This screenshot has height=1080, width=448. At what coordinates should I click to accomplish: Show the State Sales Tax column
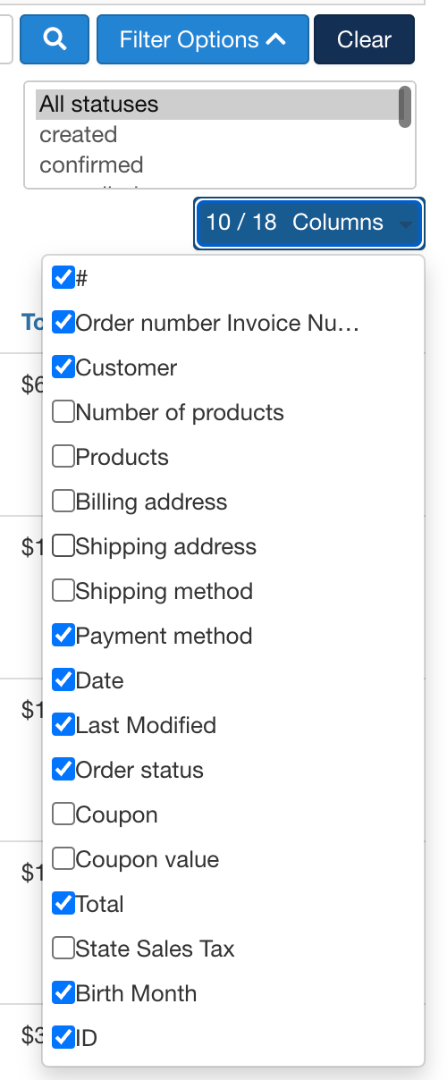63,948
